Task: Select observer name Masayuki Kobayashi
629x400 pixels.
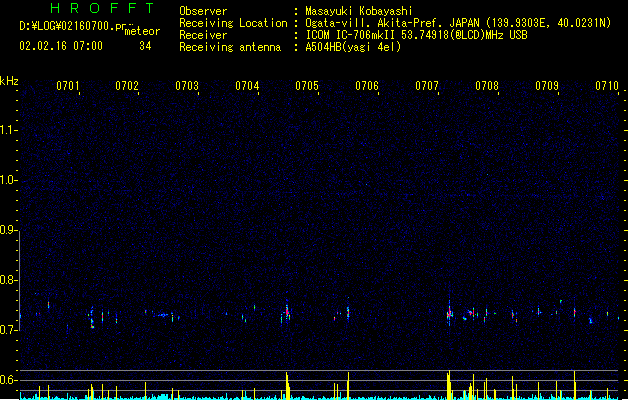Action: [359, 11]
